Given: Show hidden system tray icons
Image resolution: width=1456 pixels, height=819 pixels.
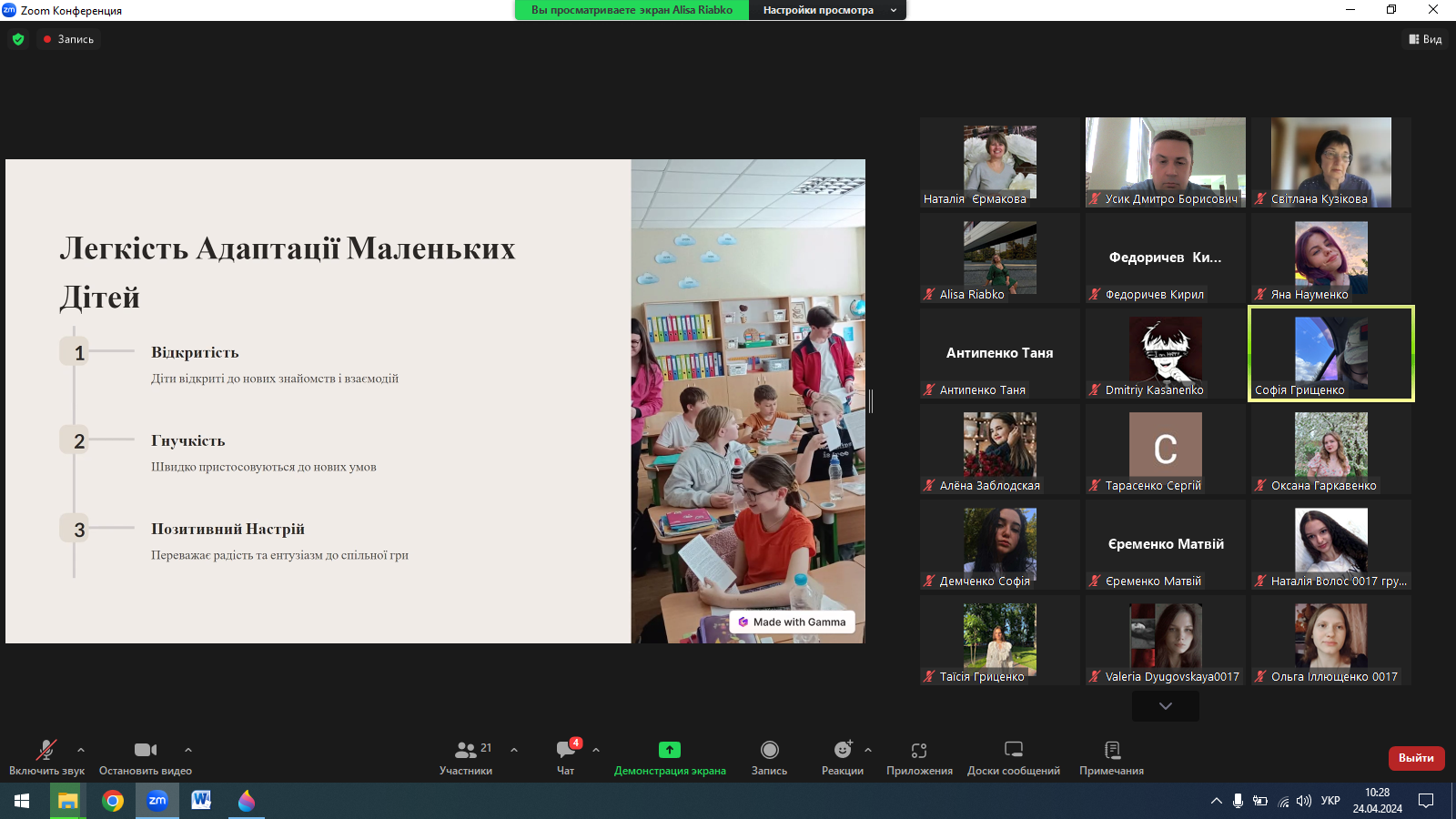Looking at the screenshot, I should pyautogui.click(x=1216, y=801).
